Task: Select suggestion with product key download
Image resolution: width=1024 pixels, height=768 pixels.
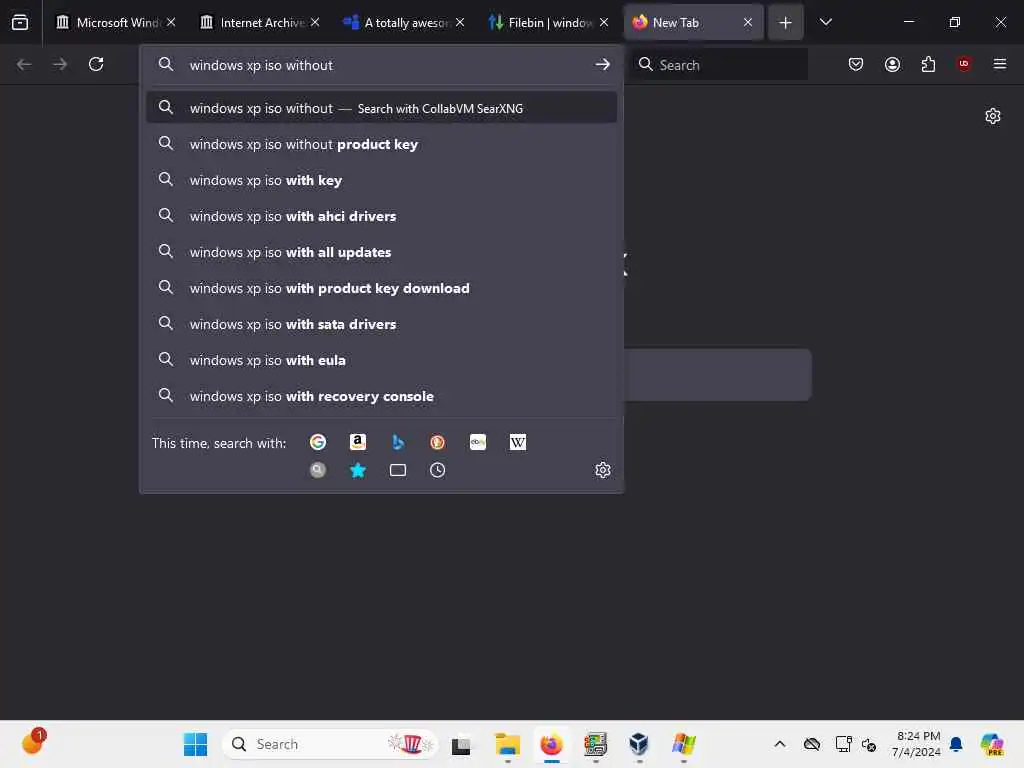Action: pyautogui.click(x=381, y=287)
